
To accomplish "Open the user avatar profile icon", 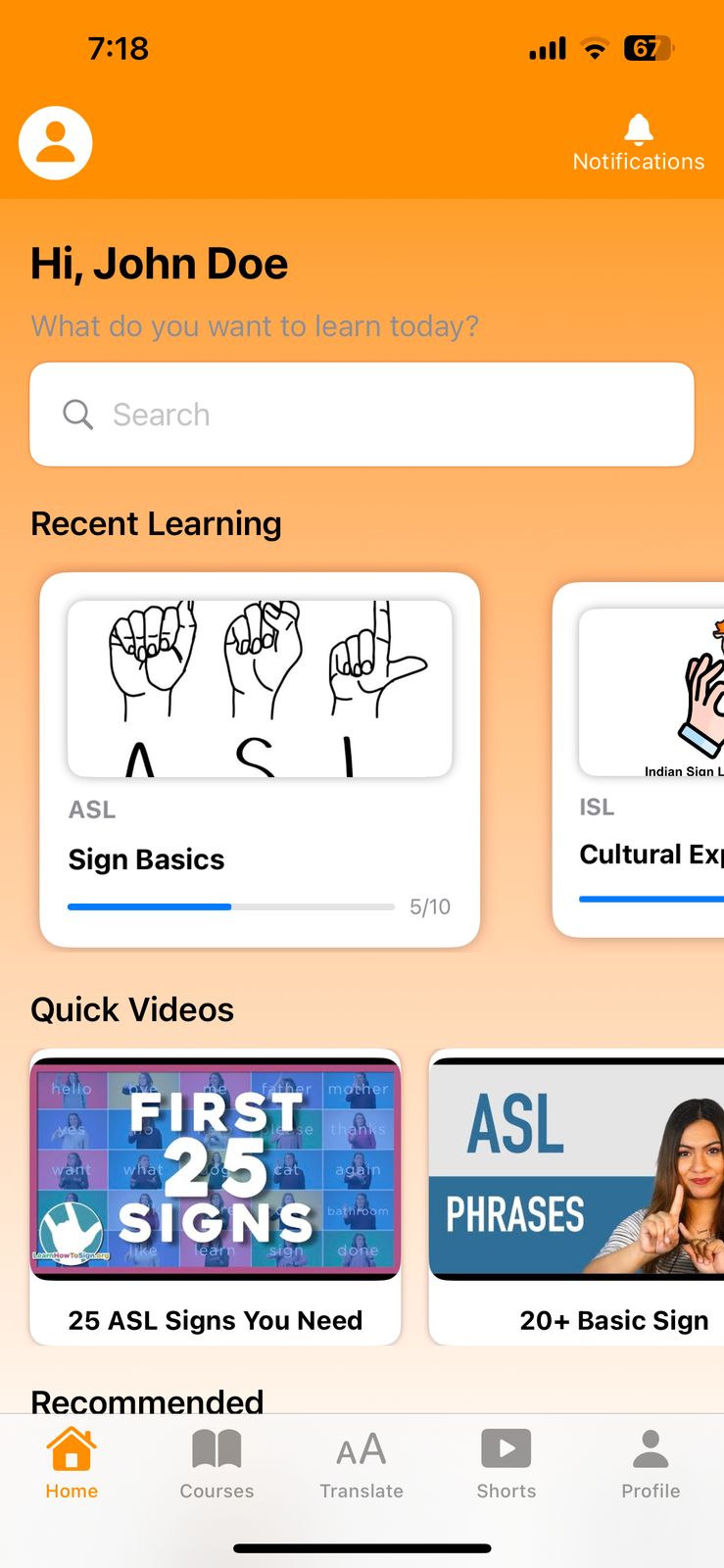I will pyautogui.click(x=56, y=143).
